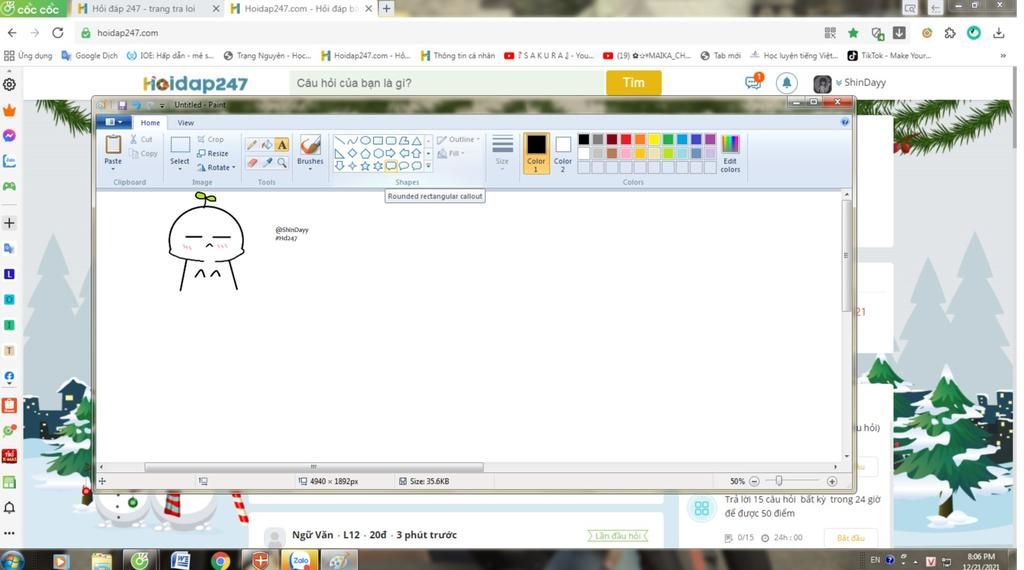Choose the Line shape in Shapes gallery
The height and width of the screenshot is (570, 1024).
click(x=340, y=140)
